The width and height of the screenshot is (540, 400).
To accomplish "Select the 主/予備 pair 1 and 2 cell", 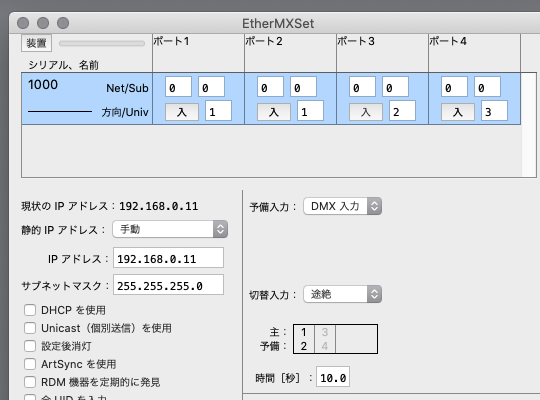I will 304,339.
